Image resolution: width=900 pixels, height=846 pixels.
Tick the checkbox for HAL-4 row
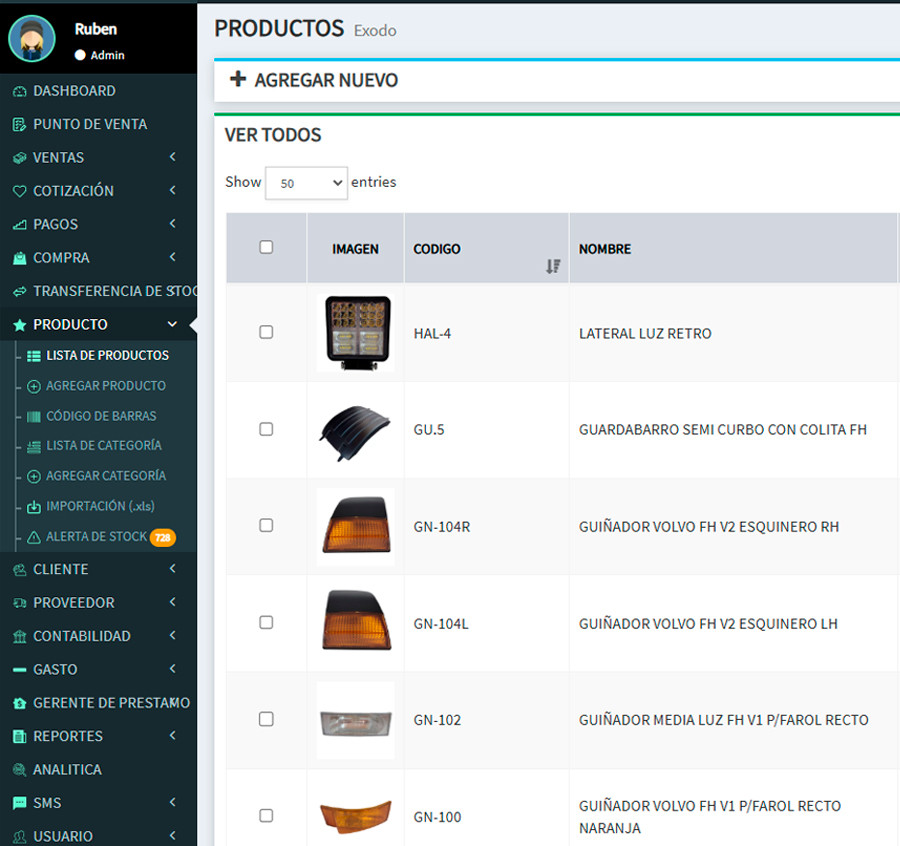coord(266,332)
